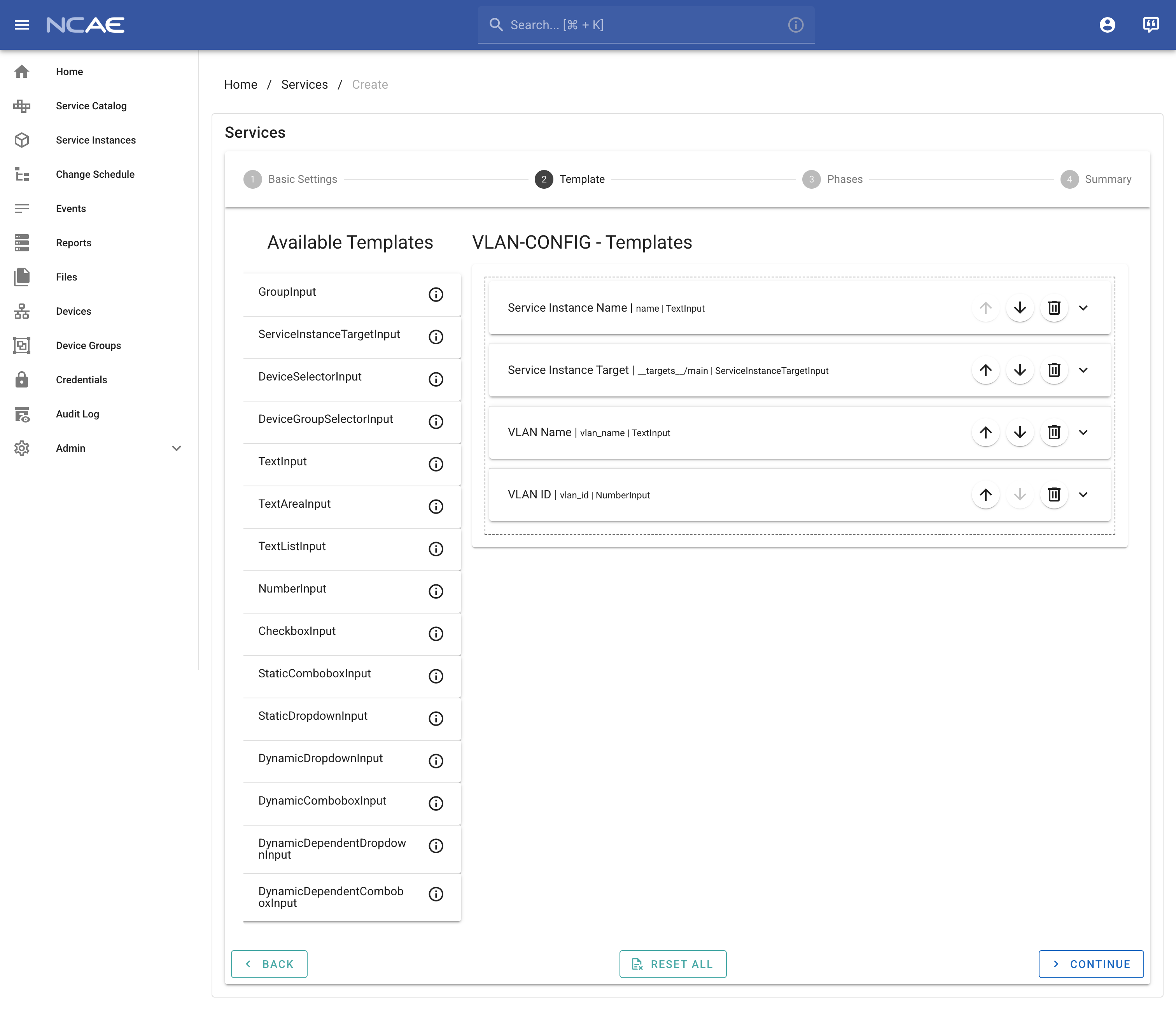This screenshot has width=1176, height=1010.
Task: Delete the VLAN Name field
Action: (1054, 432)
